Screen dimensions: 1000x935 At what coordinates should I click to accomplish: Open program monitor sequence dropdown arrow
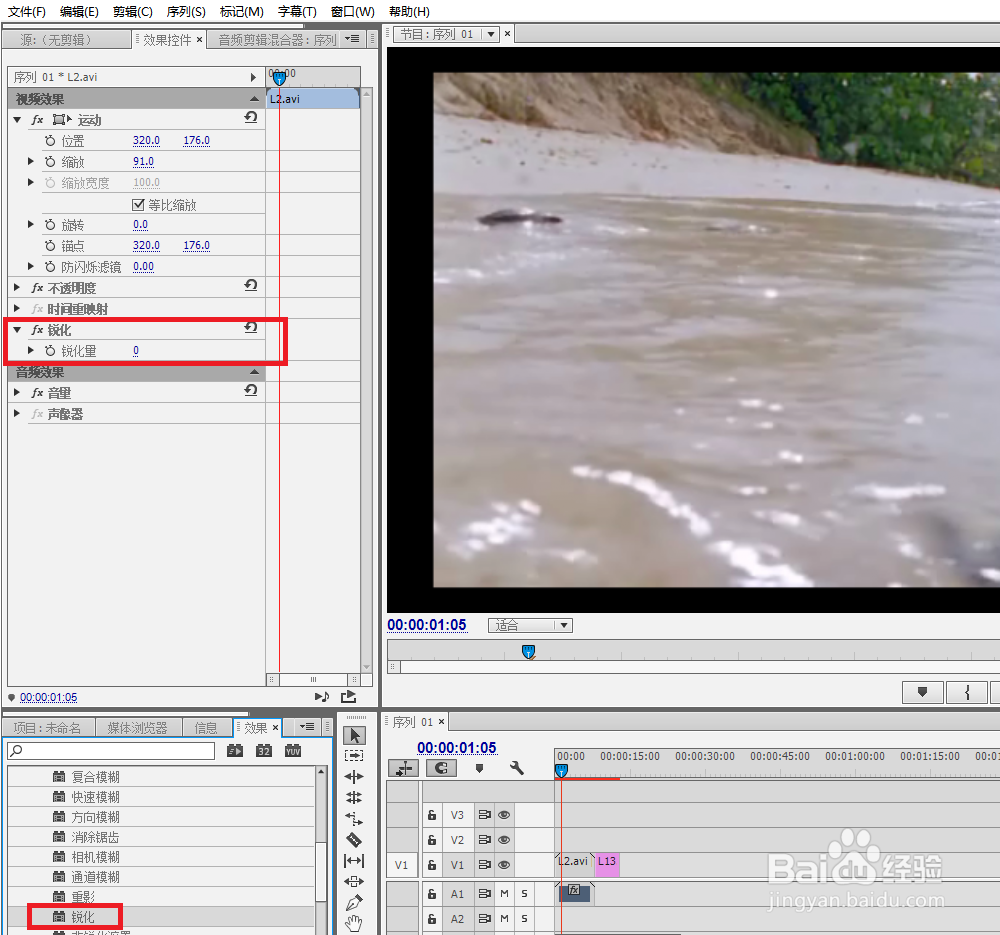(x=490, y=34)
